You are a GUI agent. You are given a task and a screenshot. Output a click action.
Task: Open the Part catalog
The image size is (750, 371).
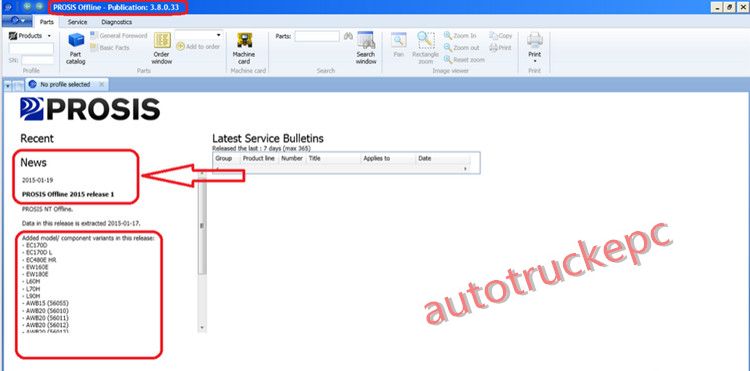click(x=76, y=48)
